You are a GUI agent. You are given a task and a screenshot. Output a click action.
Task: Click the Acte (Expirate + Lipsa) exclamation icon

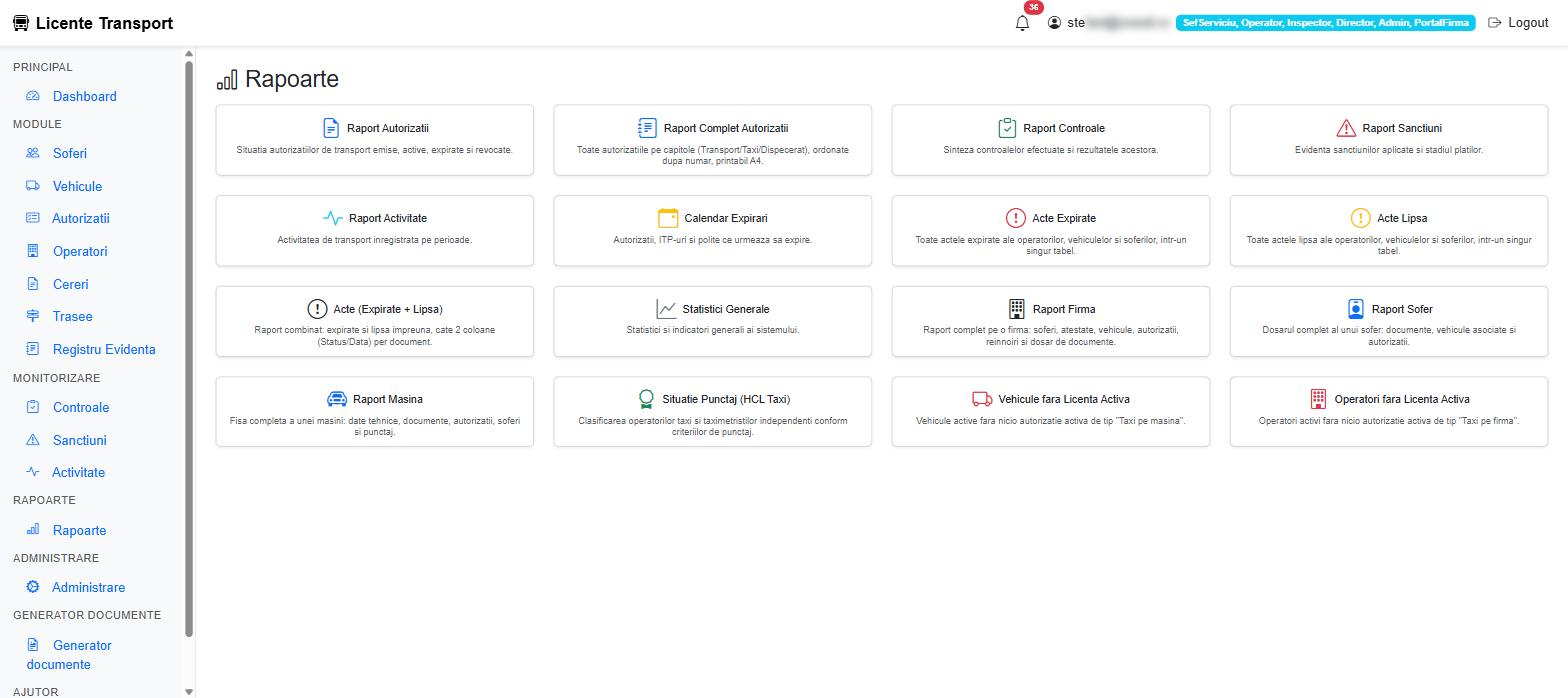(317, 309)
